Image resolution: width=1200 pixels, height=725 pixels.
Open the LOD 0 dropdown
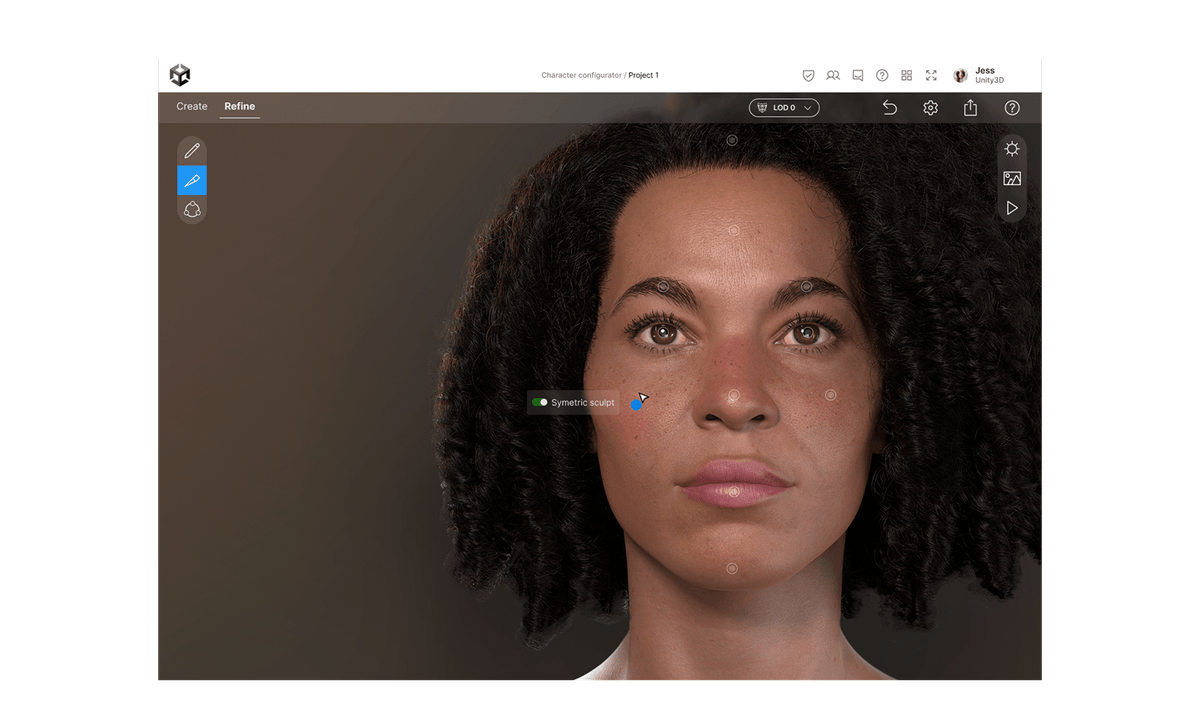[x=784, y=107]
